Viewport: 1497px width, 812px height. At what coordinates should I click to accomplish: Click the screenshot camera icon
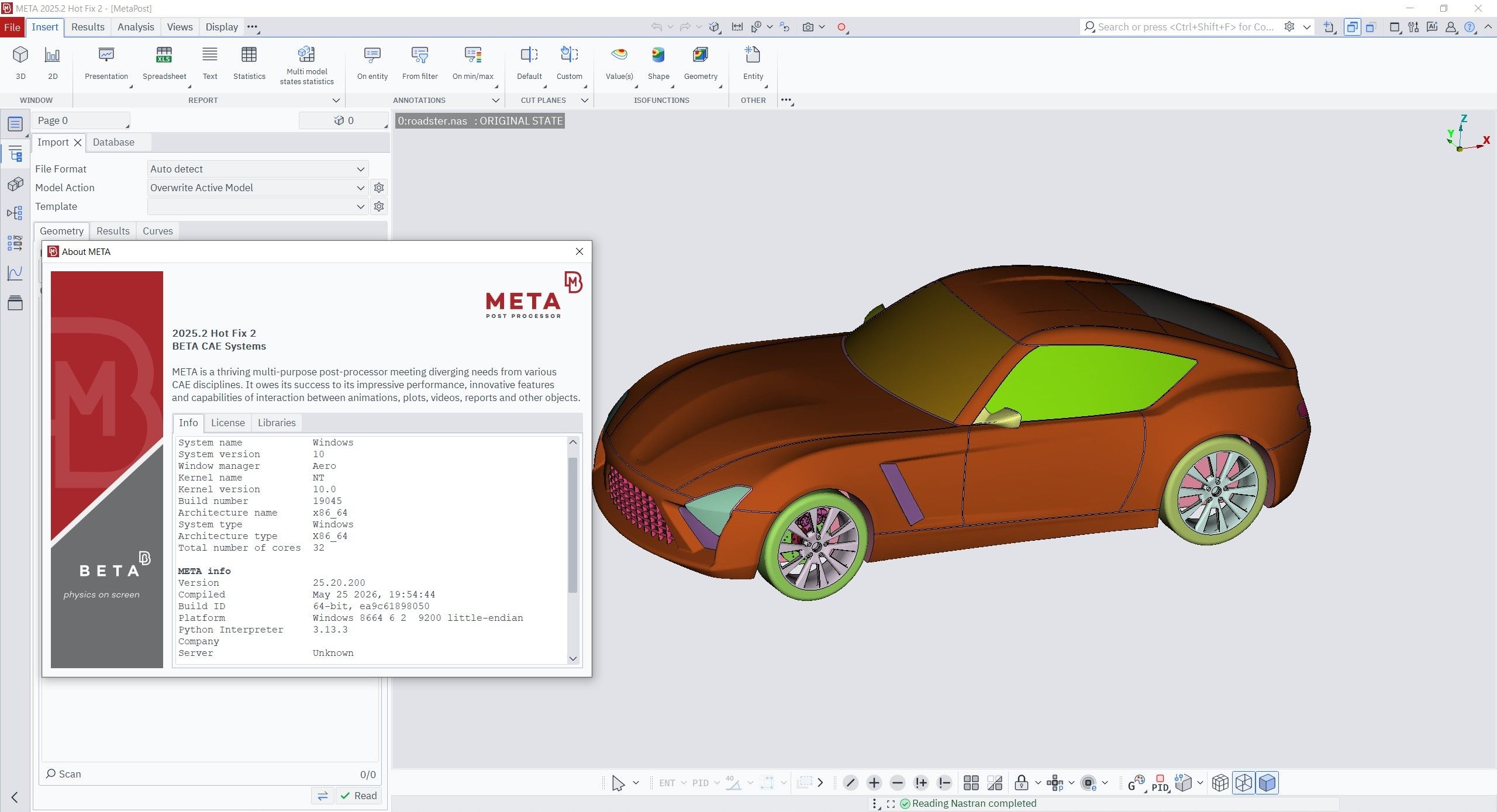coord(808,27)
